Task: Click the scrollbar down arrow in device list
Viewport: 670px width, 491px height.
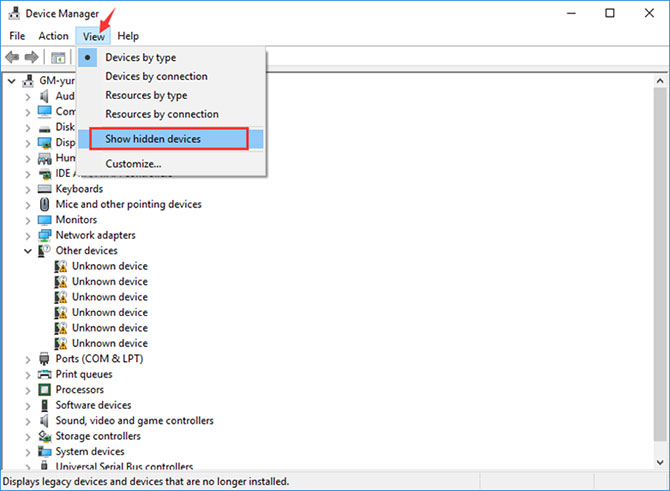Action: pos(660,462)
